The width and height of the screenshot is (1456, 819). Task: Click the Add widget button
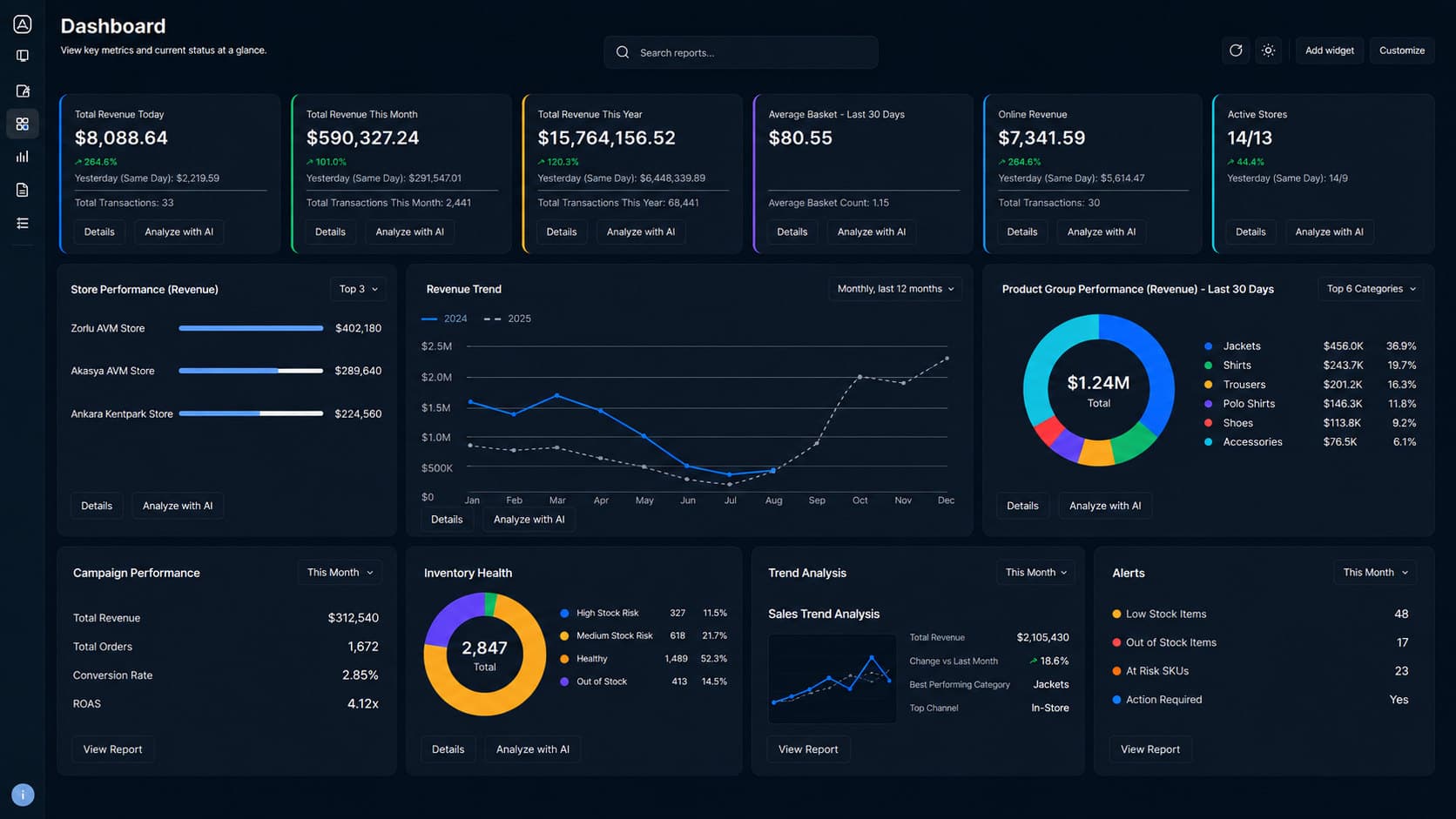1330,50
